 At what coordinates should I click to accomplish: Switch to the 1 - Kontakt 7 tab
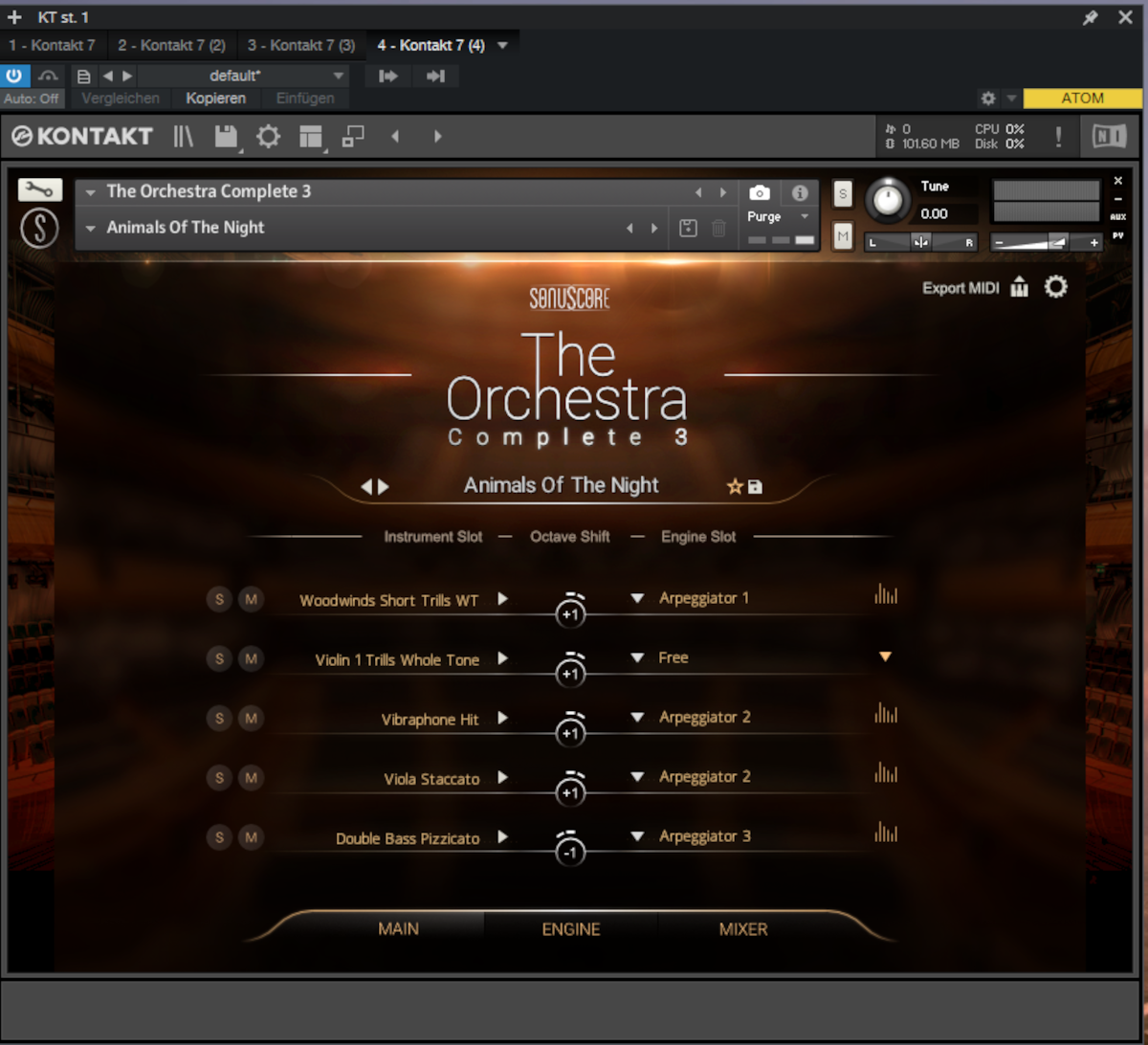[53, 45]
